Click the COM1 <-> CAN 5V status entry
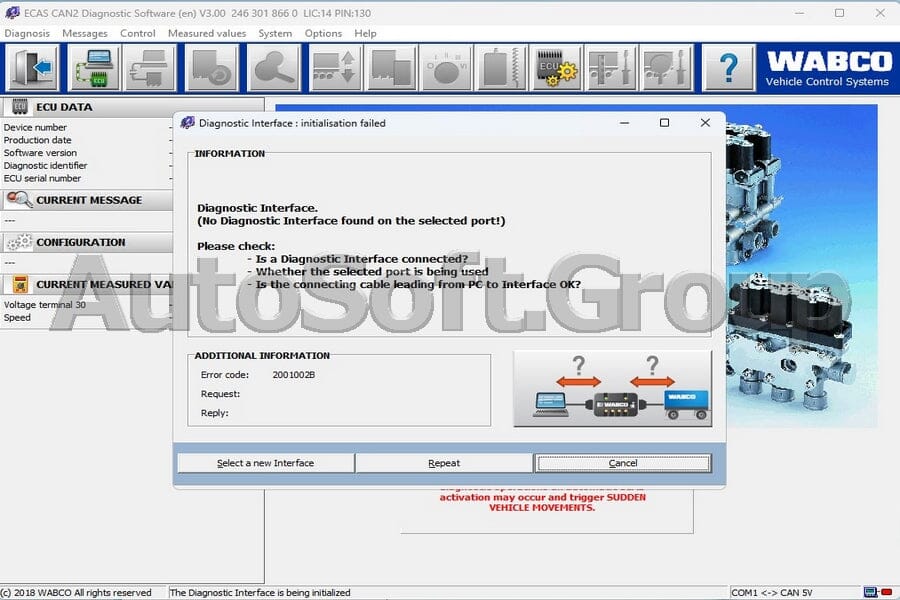Image resolution: width=900 pixels, height=600 pixels. click(x=772, y=593)
